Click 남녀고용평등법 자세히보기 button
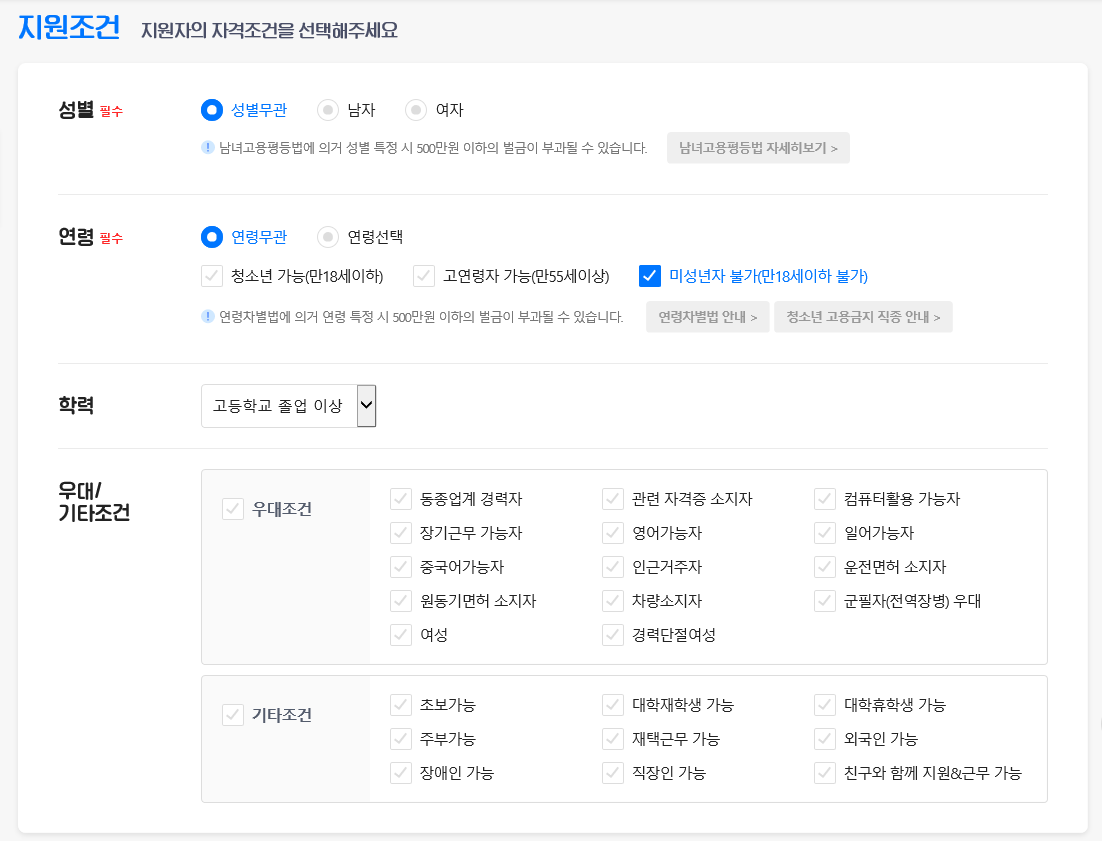 (x=757, y=147)
